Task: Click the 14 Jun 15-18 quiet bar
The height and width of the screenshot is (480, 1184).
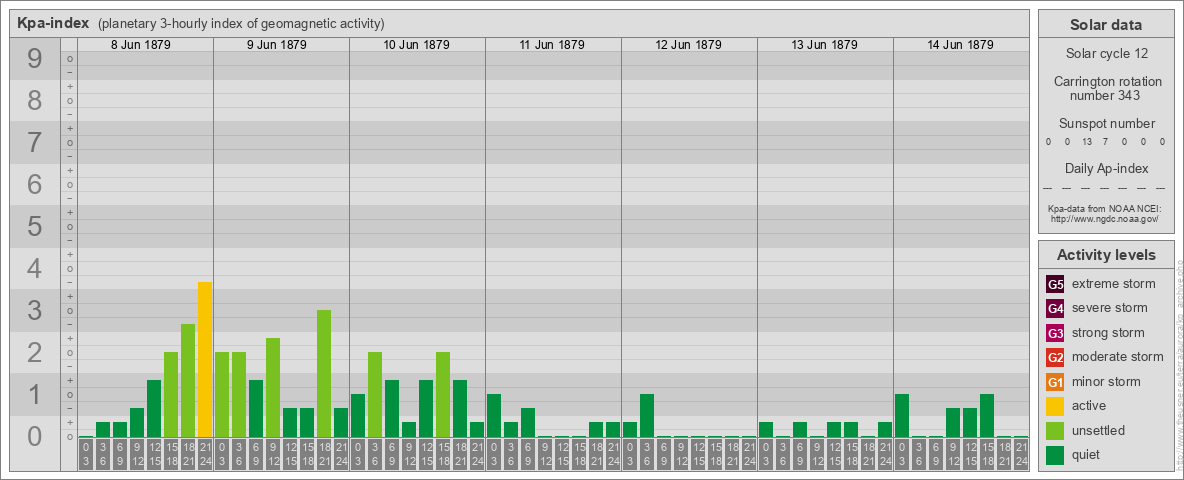Action: [987, 415]
